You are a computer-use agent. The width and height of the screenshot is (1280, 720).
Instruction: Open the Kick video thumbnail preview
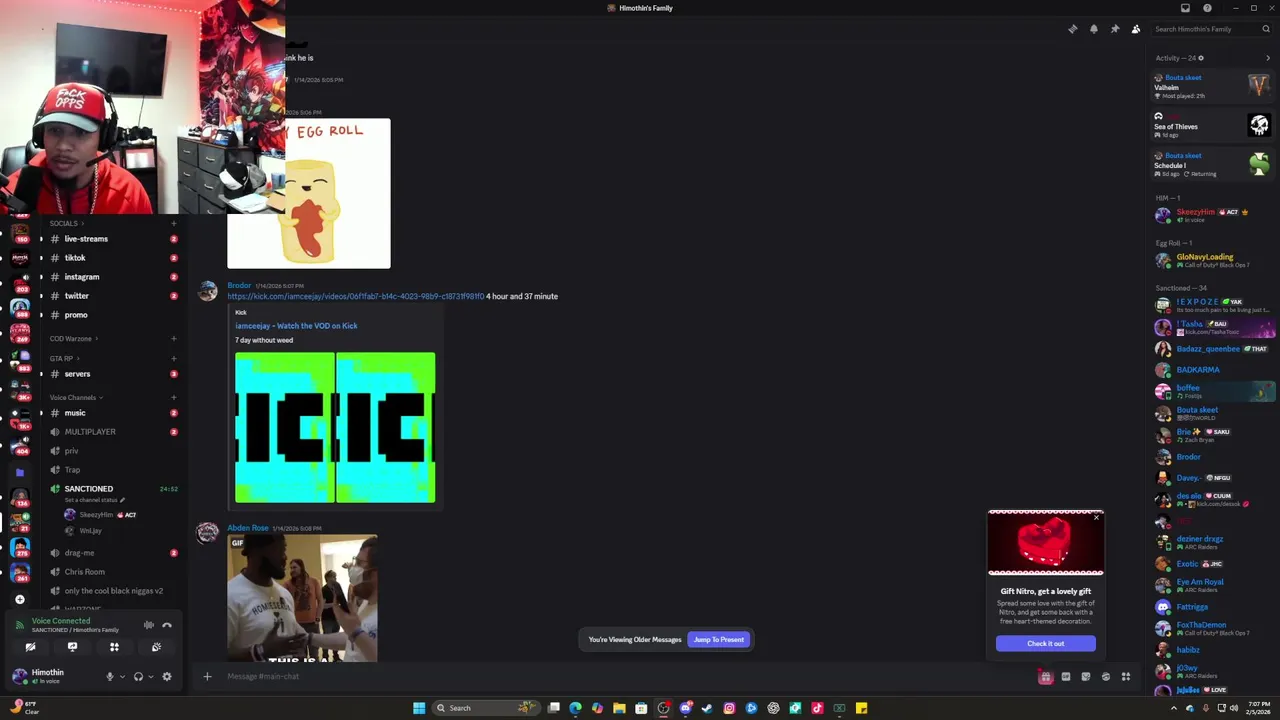tap(335, 427)
